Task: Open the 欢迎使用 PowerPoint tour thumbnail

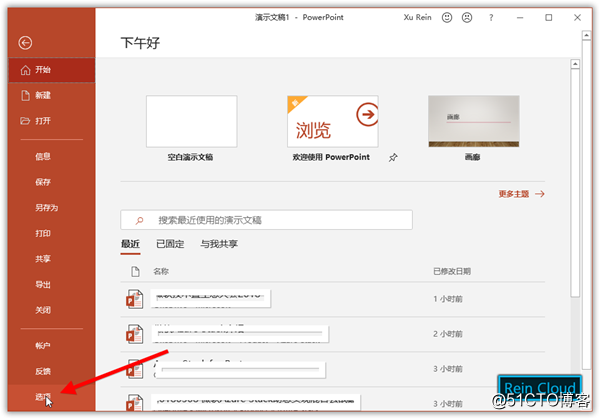Action: pyautogui.click(x=333, y=121)
